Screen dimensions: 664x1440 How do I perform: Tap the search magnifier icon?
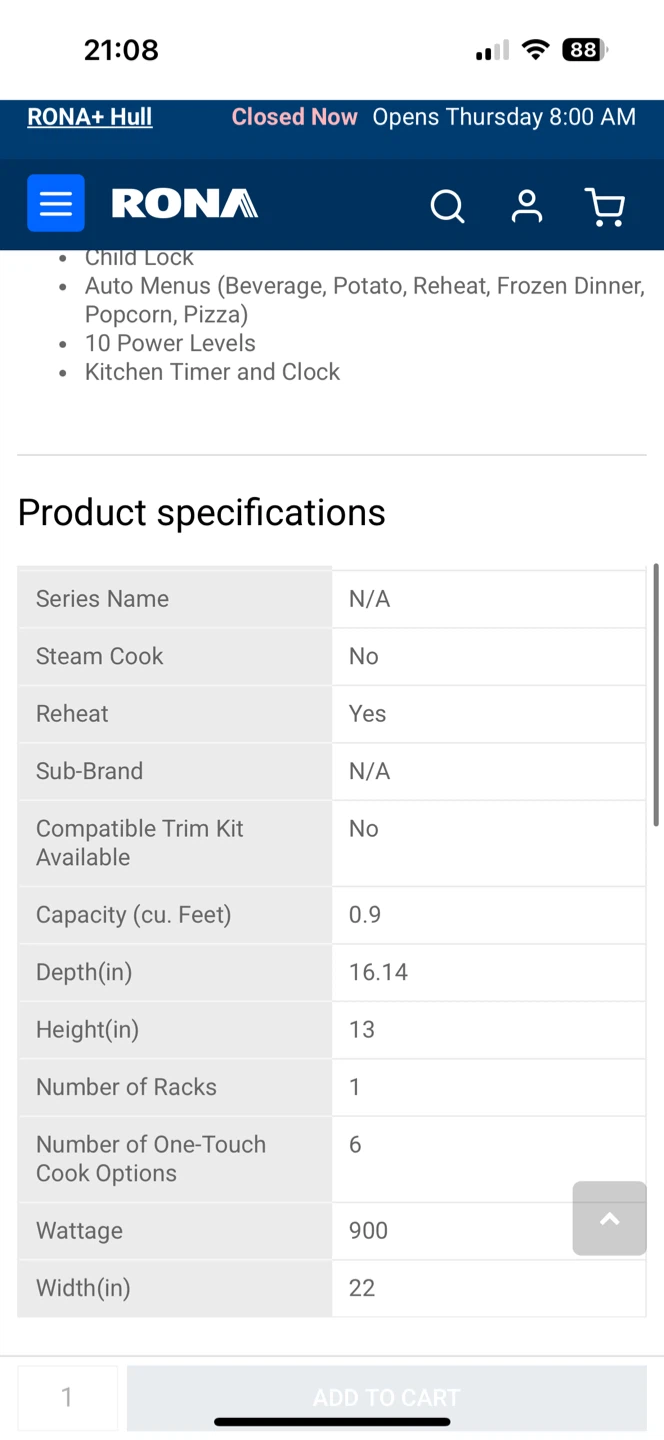click(x=447, y=206)
